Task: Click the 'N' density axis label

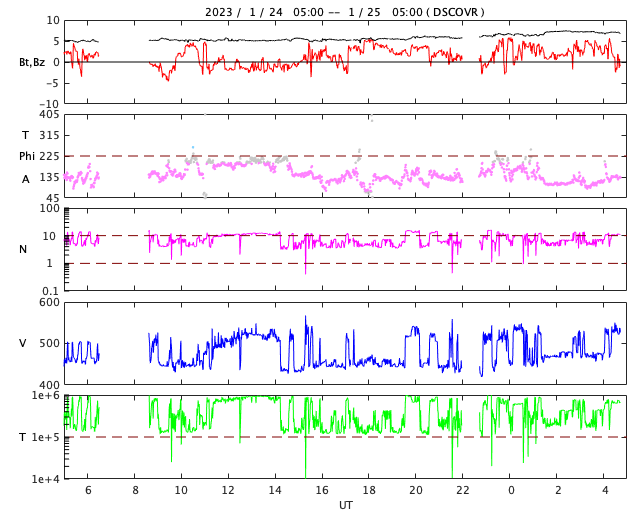Action: 23,249
